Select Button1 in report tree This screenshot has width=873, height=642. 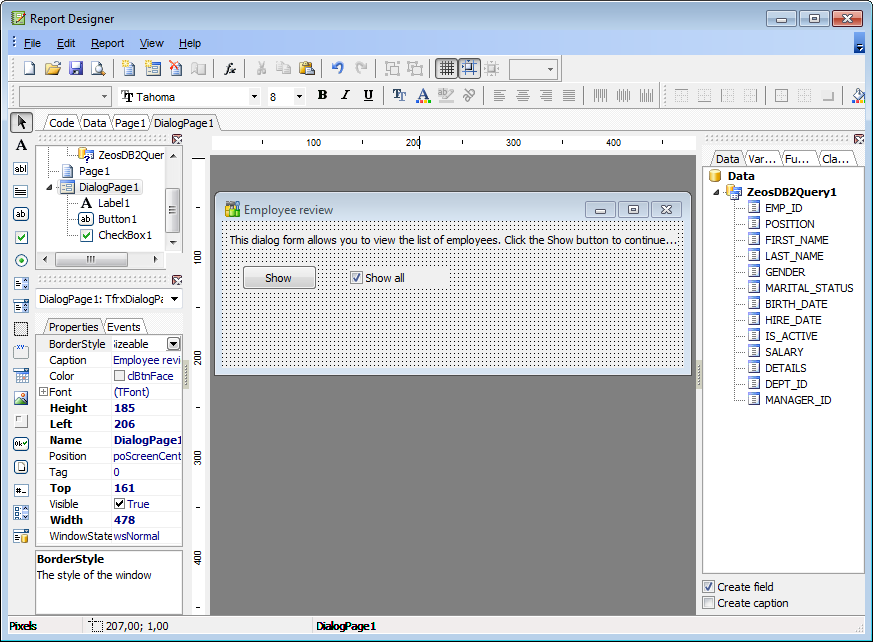tap(117, 219)
